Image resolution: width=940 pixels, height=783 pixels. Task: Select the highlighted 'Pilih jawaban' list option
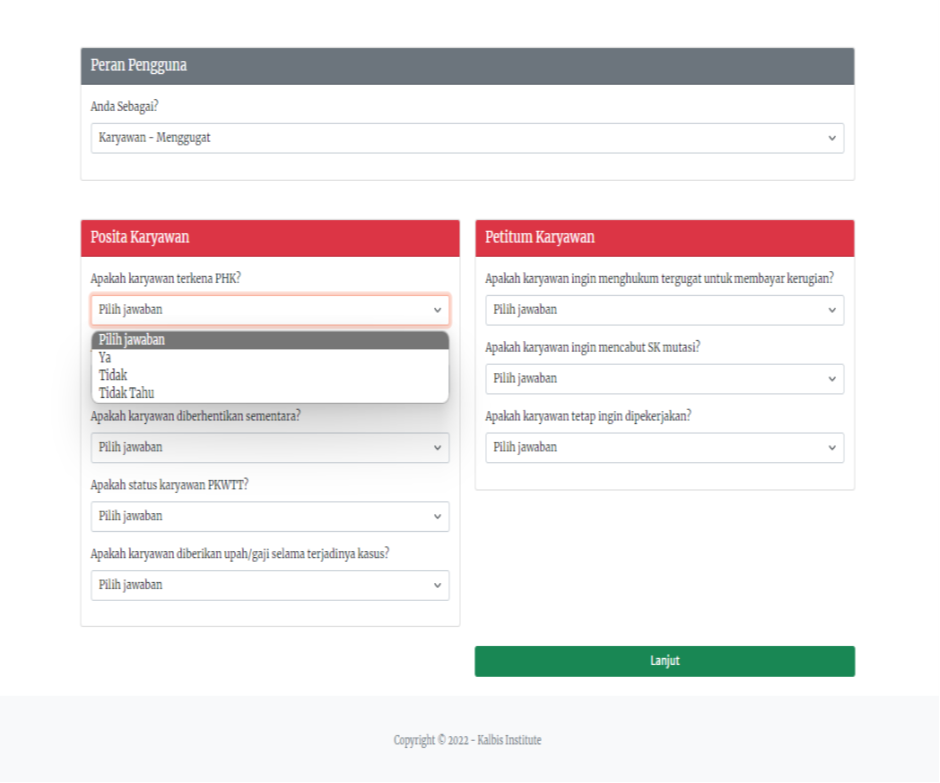click(132, 340)
